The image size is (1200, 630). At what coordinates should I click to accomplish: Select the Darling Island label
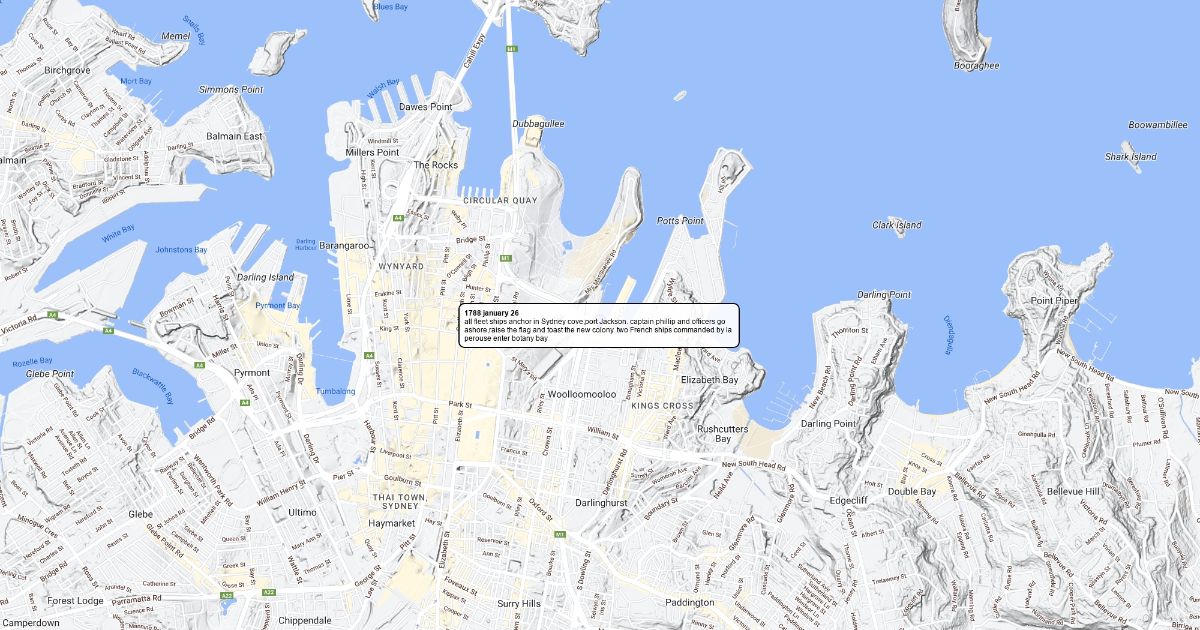(266, 277)
